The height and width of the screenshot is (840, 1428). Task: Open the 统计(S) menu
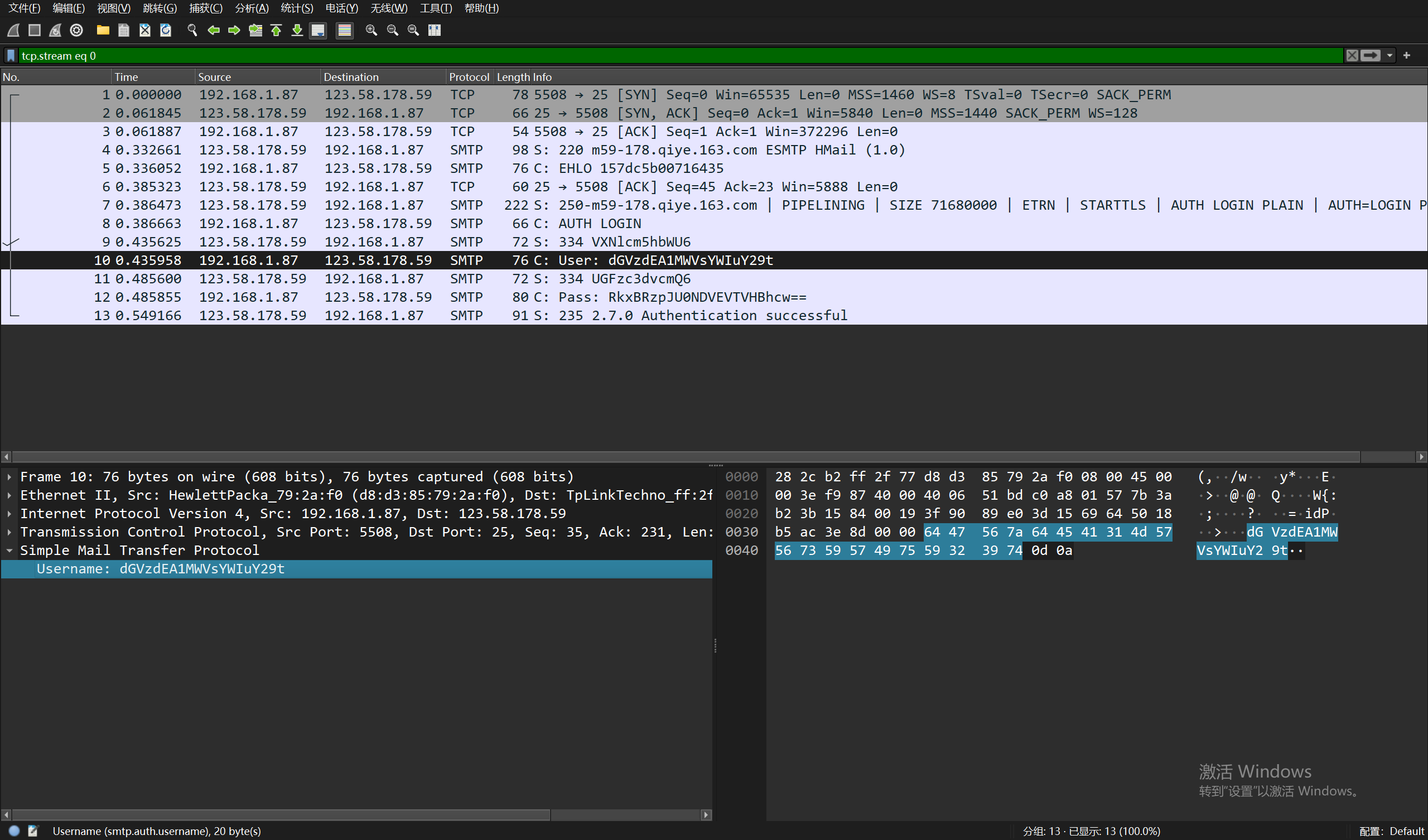point(296,8)
